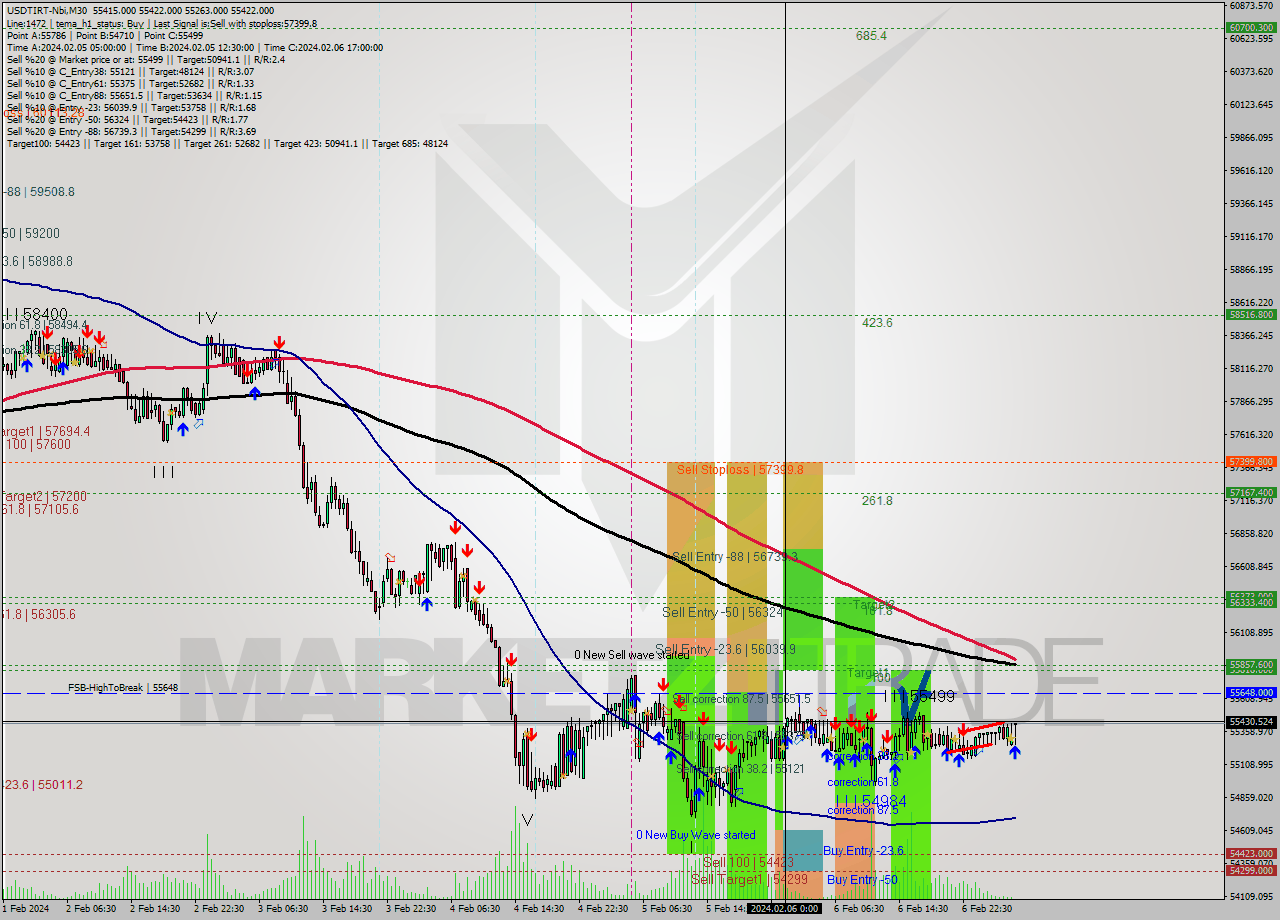Click the '5 Feb 06:30' time axis label
Screen dimensions: 1280x920
667,909
